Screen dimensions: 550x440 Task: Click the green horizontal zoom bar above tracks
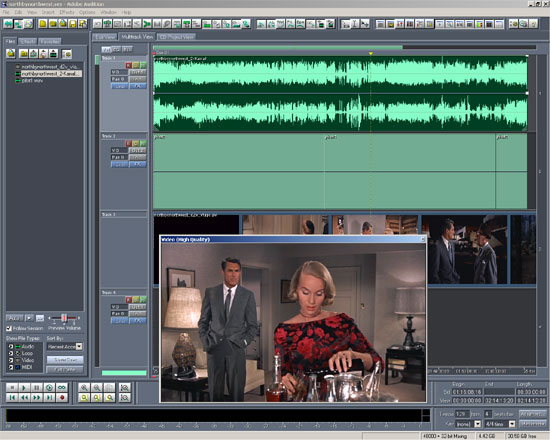click(278, 47)
